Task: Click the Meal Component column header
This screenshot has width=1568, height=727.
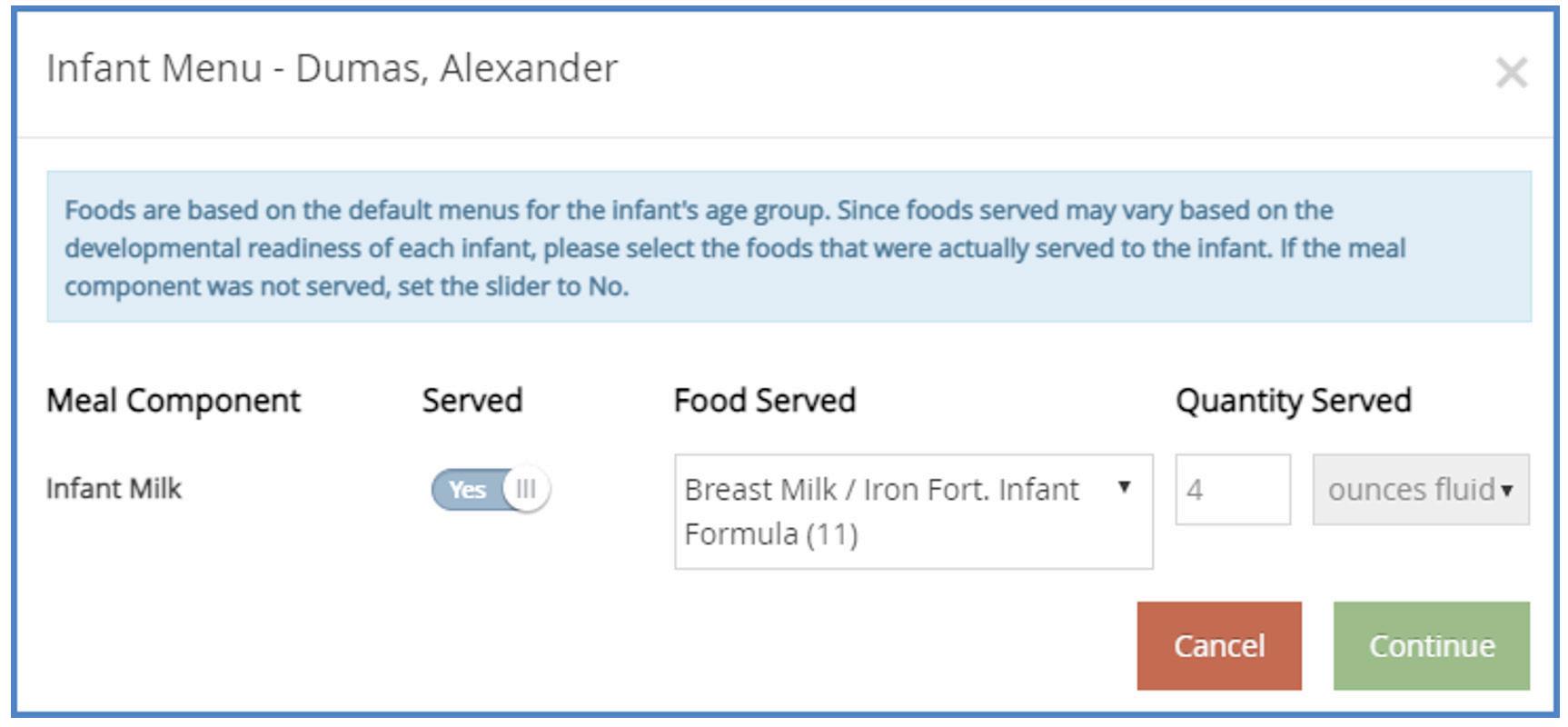Action: [174, 401]
